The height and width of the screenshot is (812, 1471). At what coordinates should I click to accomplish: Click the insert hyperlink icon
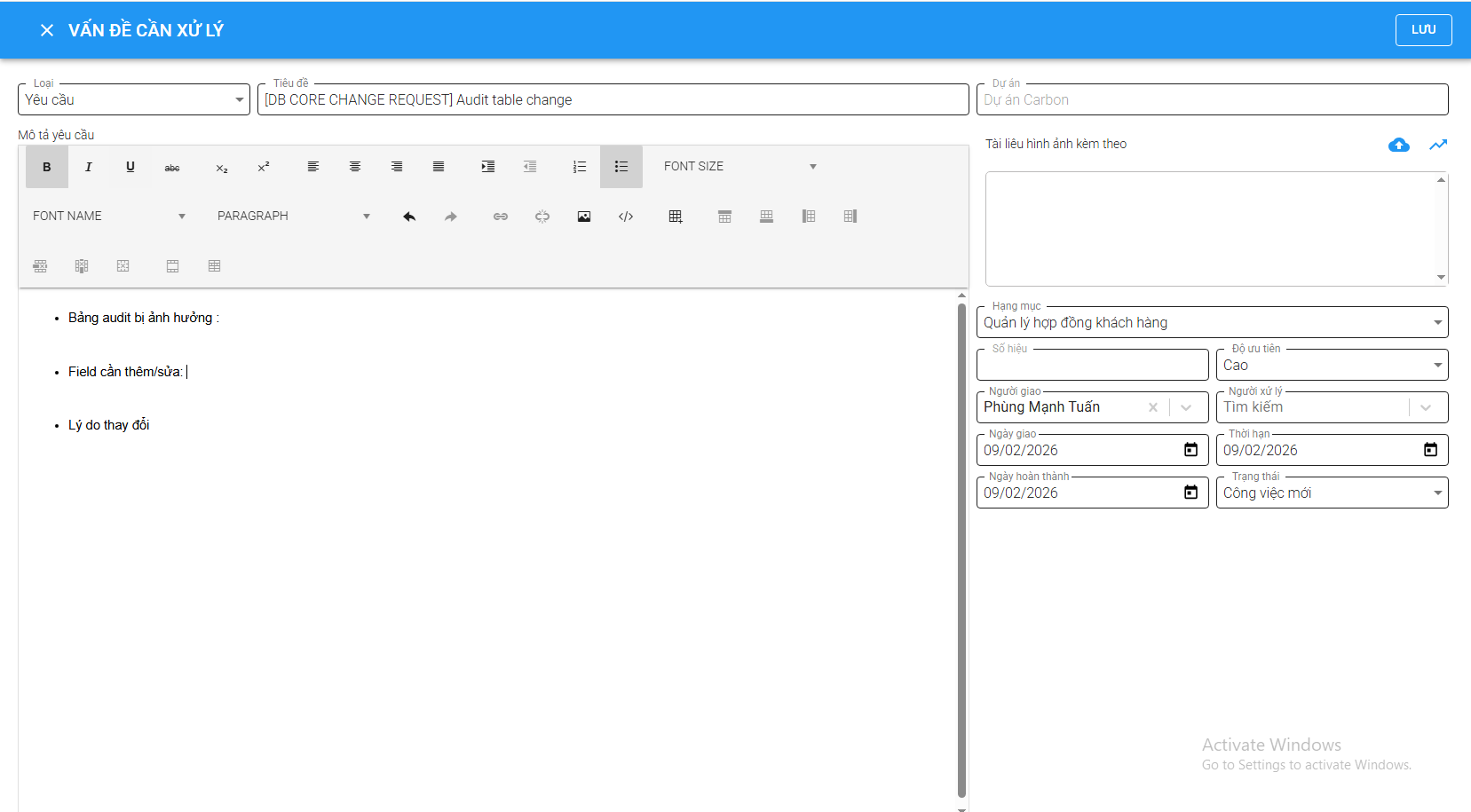501,217
